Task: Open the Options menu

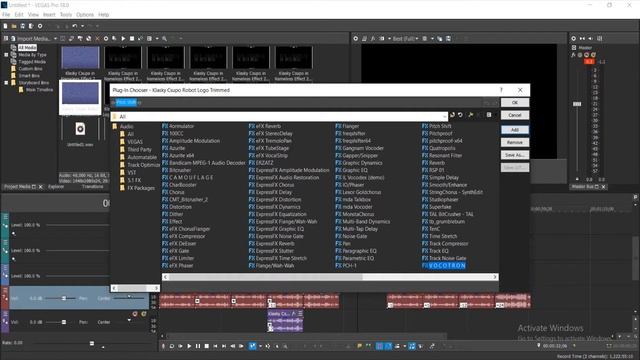Action: click(85, 15)
